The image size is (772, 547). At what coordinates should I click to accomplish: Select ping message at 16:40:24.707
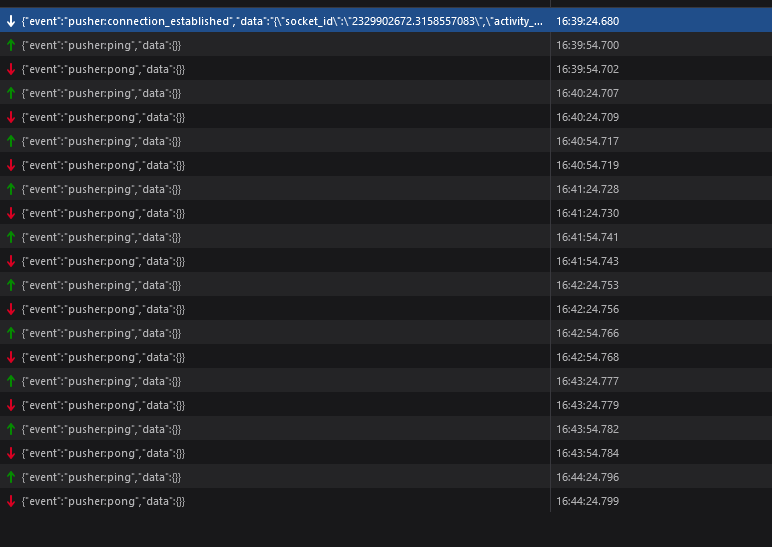pos(386,93)
